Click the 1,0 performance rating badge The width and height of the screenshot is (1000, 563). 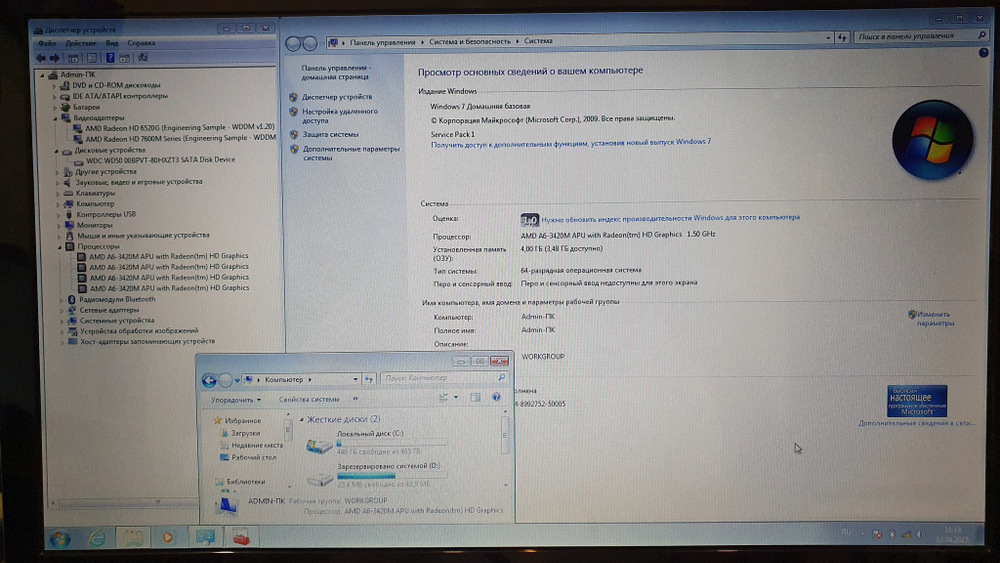[x=529, y=220]
